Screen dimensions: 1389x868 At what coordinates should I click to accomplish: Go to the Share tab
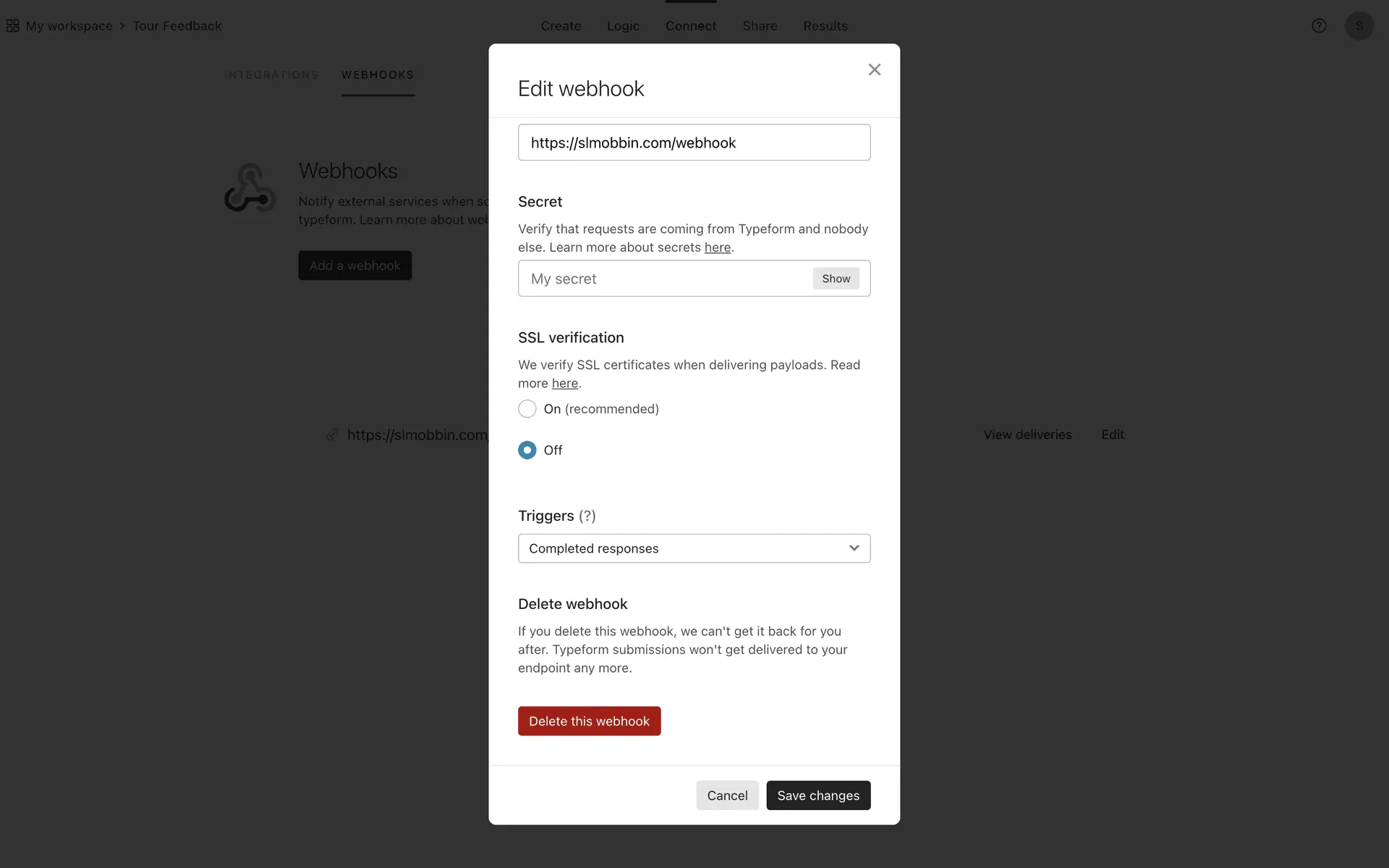pyautogui.click(x=760, y=26)
